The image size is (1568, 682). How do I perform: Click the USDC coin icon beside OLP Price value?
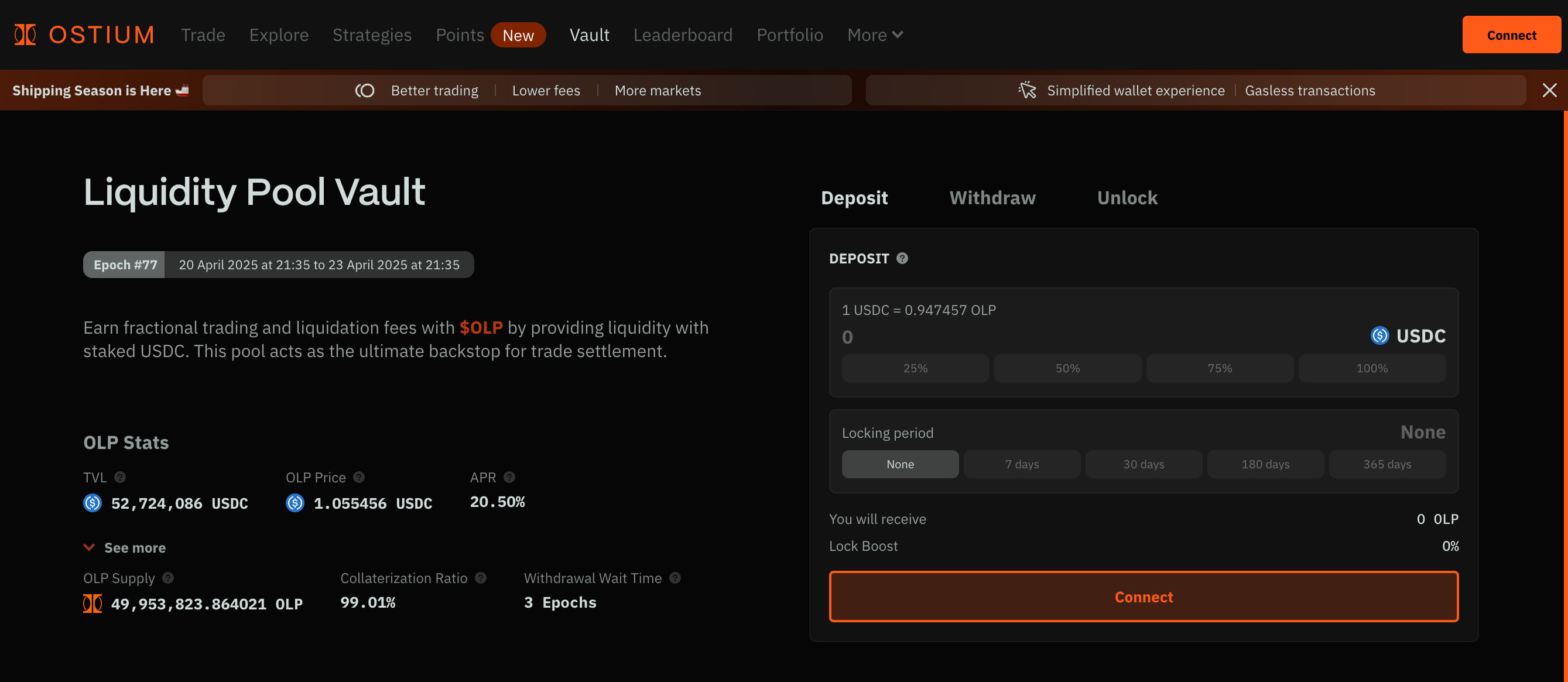(x=295, y=503)
